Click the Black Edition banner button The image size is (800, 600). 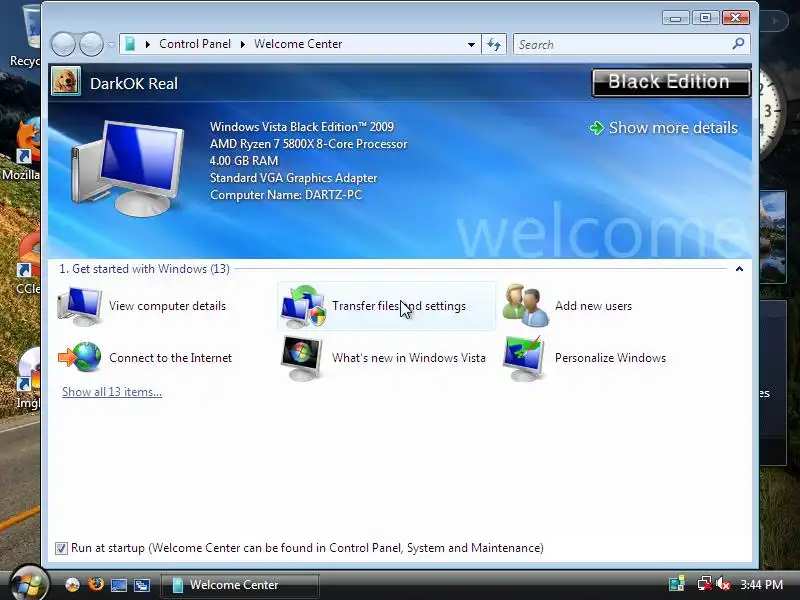(671, 82)
